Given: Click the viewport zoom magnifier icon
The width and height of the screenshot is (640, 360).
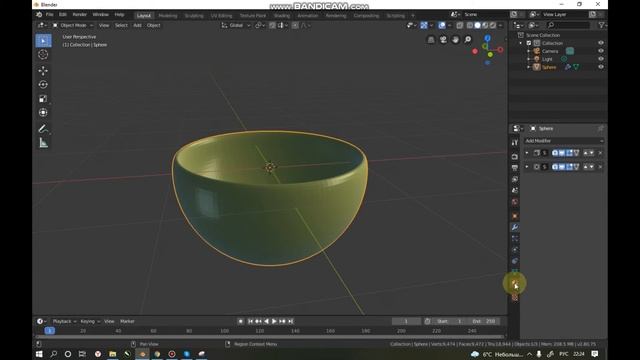Looking at the screenshot, I should tap(468, 40).
